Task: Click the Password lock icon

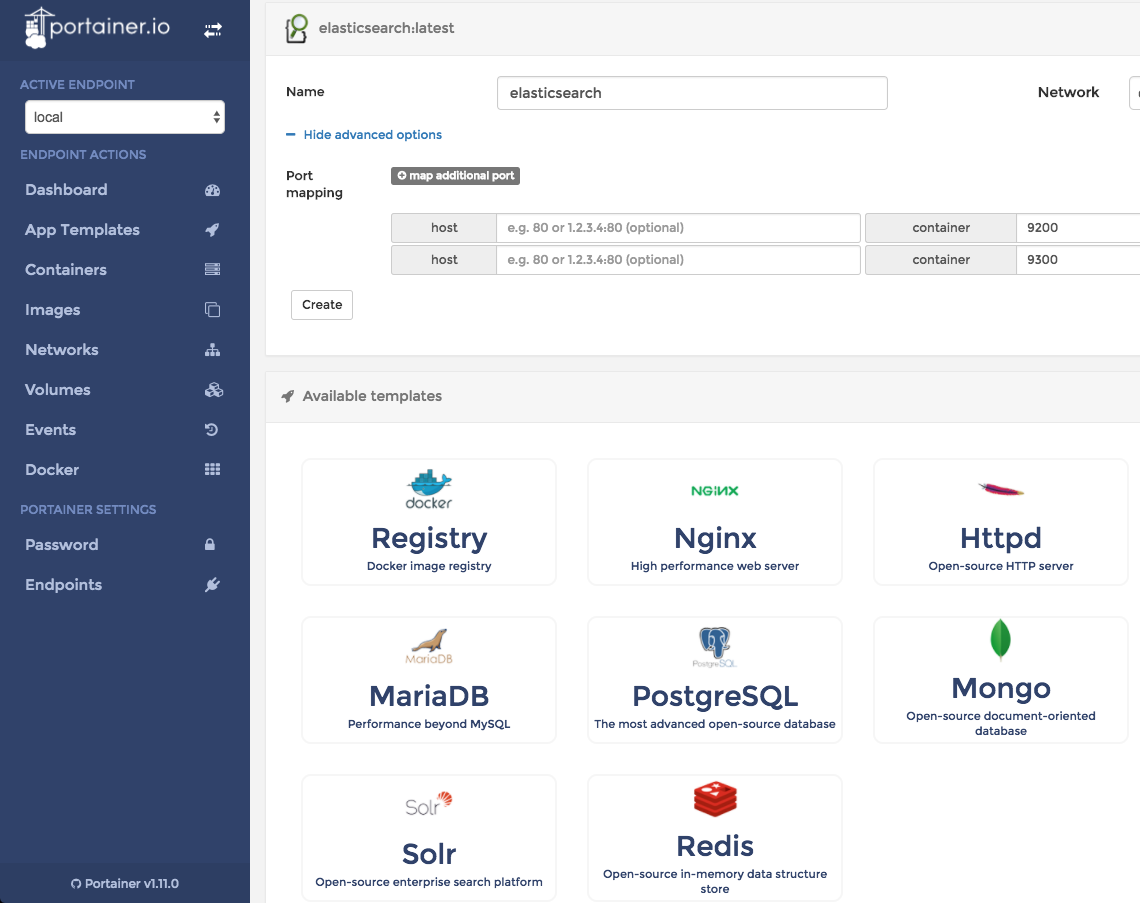Action: tap(210, 545)
